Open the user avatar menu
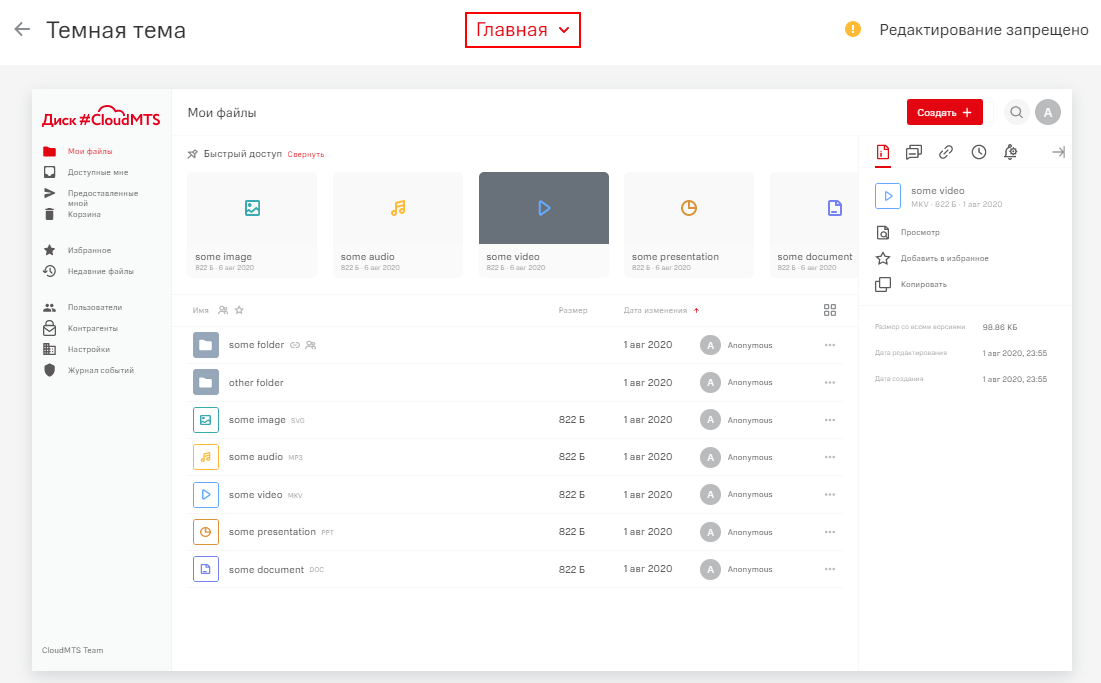1101x683 pixels. point(1047,113)
